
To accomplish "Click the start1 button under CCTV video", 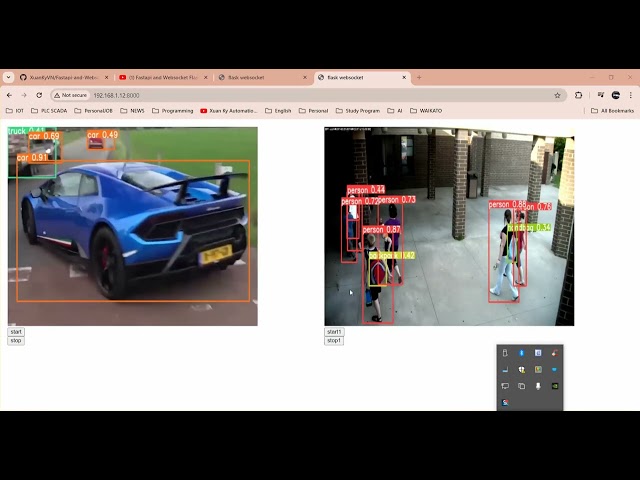I will [334, 332].
